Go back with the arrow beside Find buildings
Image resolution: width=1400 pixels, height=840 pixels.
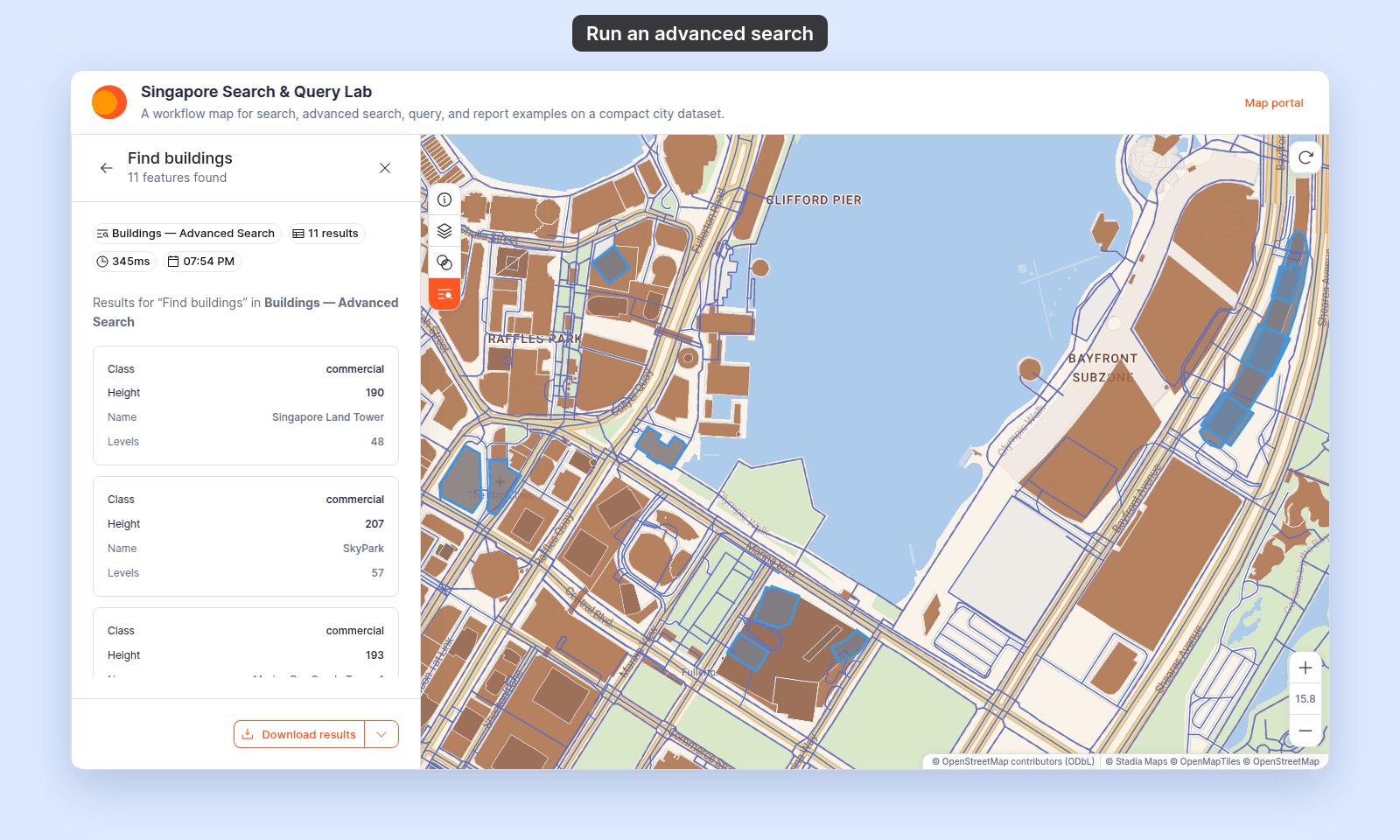click(x=107, y=168)
